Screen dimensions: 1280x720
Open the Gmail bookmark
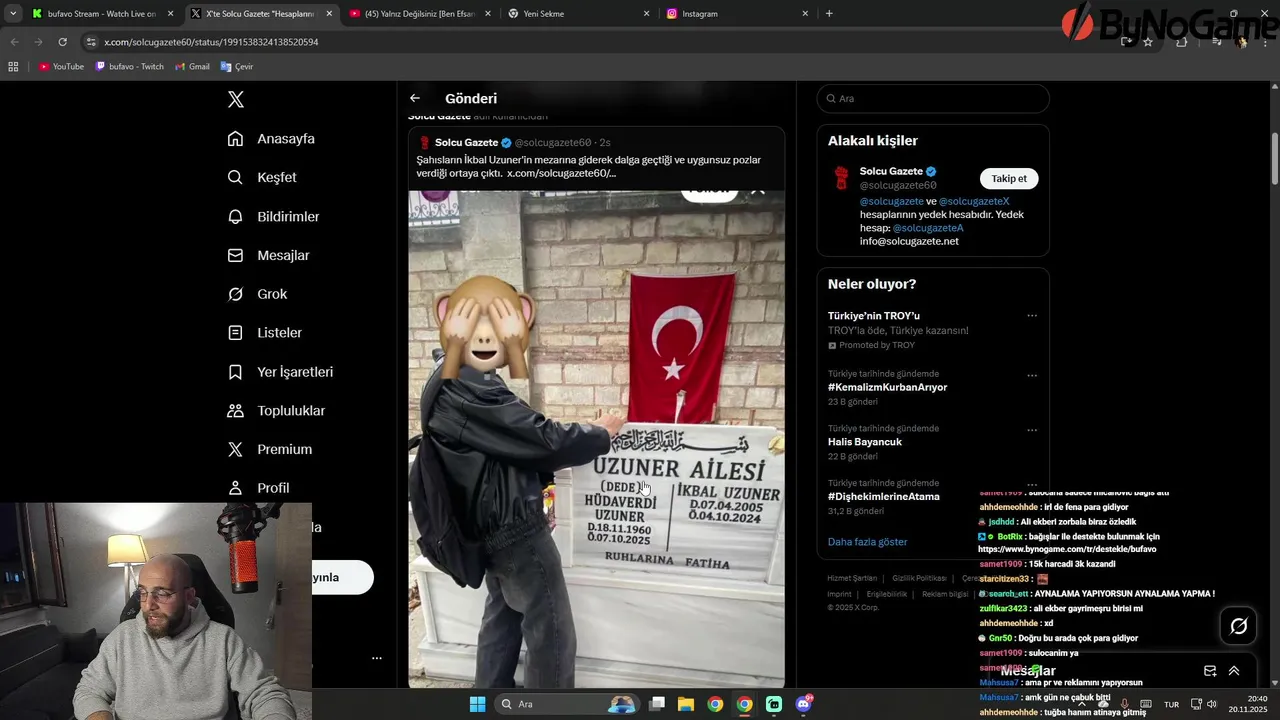[x=192, y=67]
